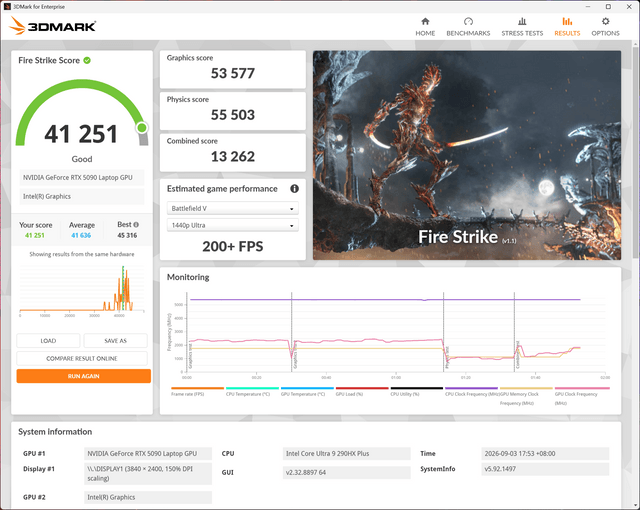The width and height of the screenshot is (640, 510).
Task: Toggle GPU Clock Frequency legend swatch
Action: coord(582,388)
